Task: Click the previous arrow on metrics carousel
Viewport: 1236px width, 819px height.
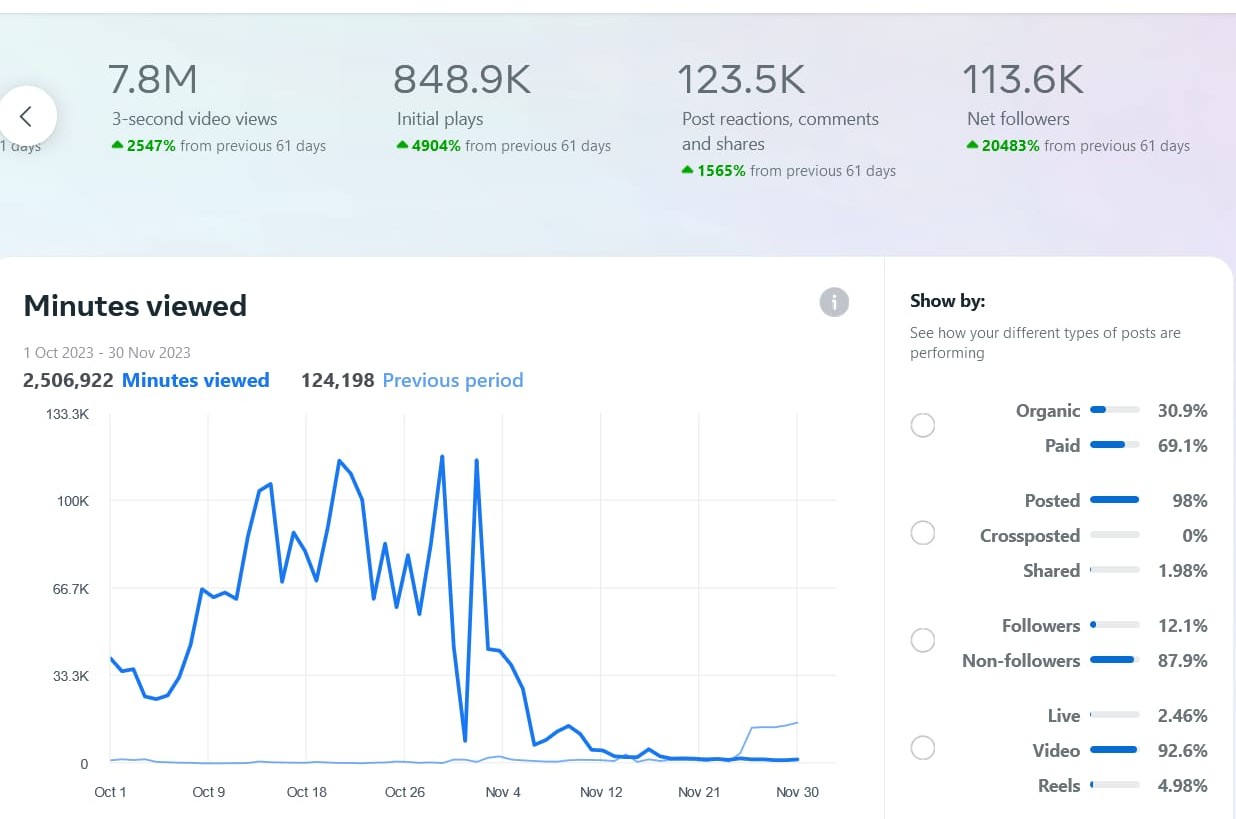Action: point(27,116)
